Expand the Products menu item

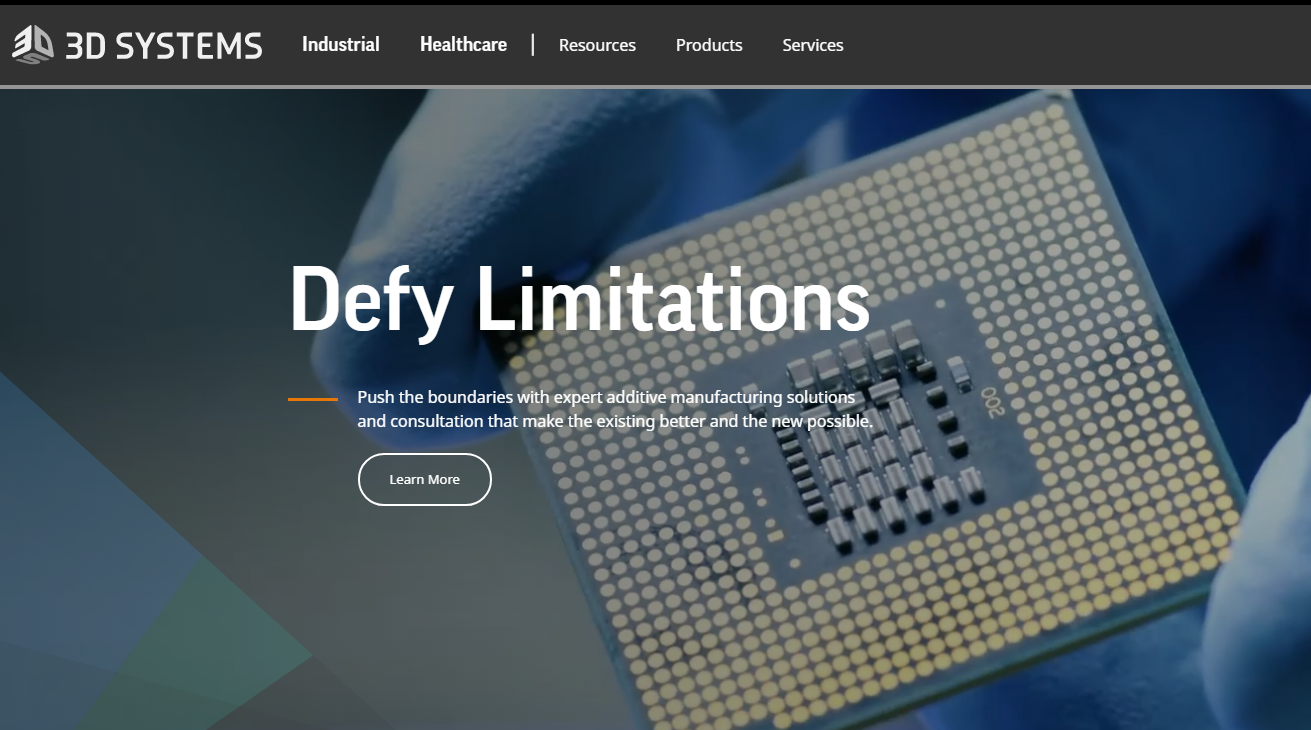pyautogui.click(x=709, y=45)
